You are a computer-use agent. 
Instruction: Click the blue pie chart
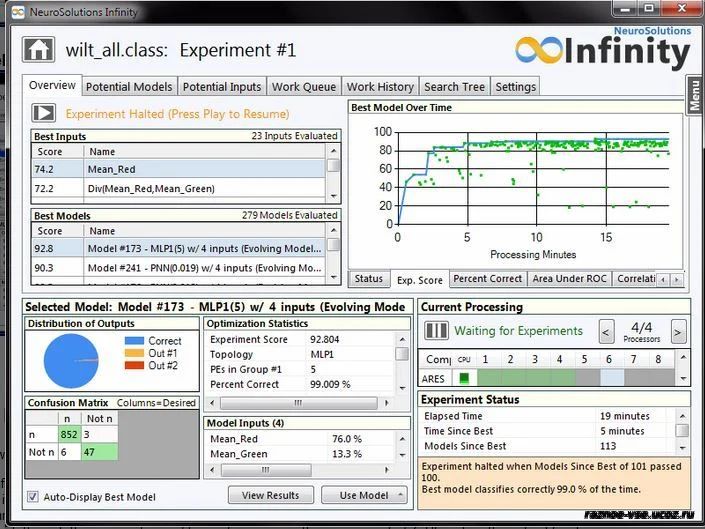pyautogui.click(x=71, y=360)
